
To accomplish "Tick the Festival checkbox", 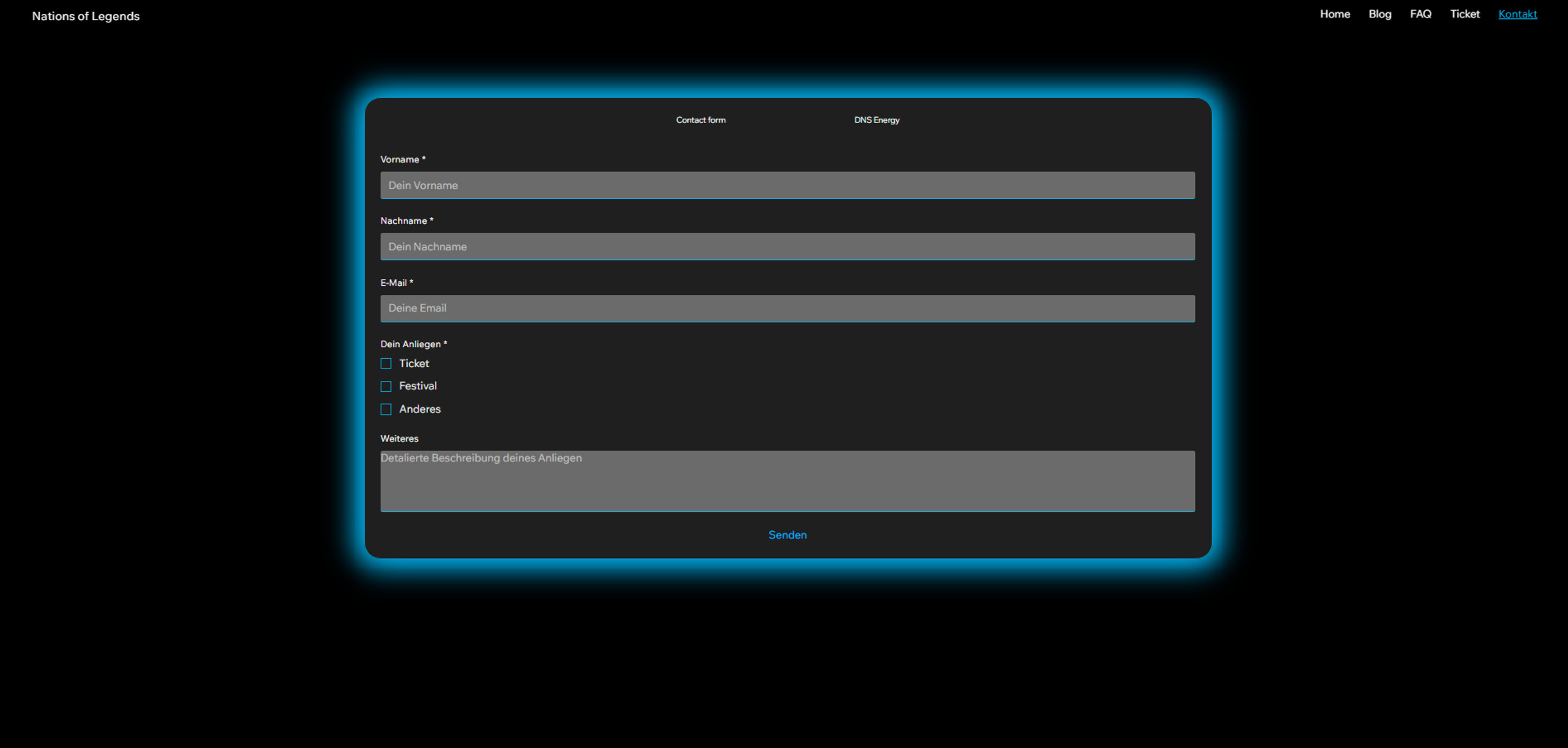I will (x=386, y=387).
